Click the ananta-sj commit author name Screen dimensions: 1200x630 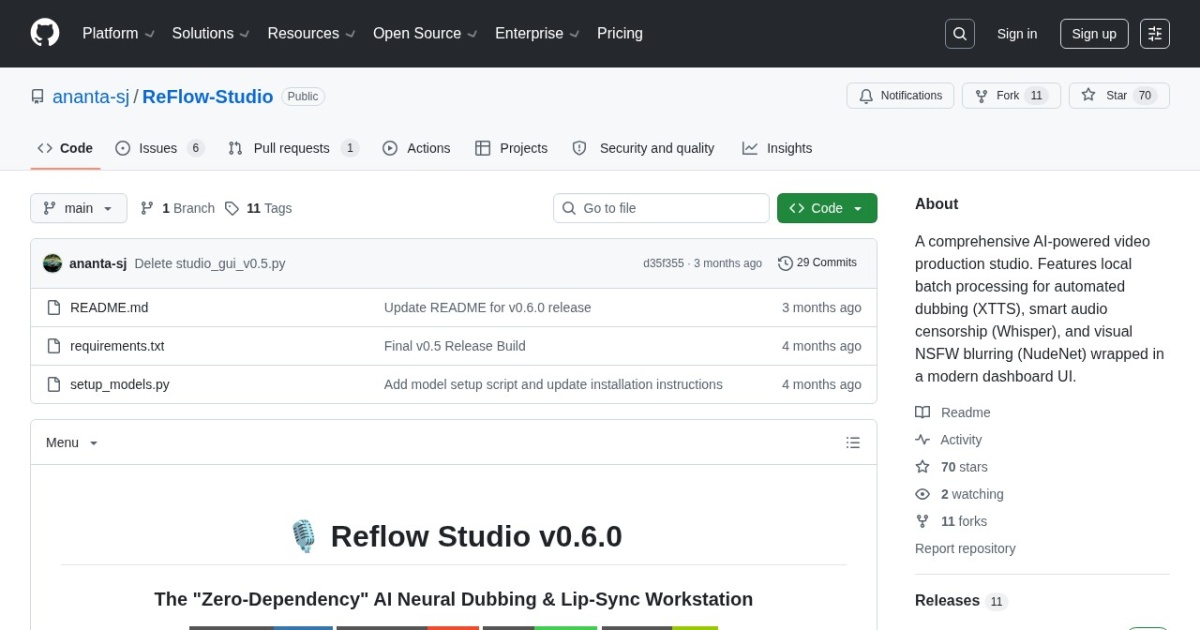[x=98, y=263]
